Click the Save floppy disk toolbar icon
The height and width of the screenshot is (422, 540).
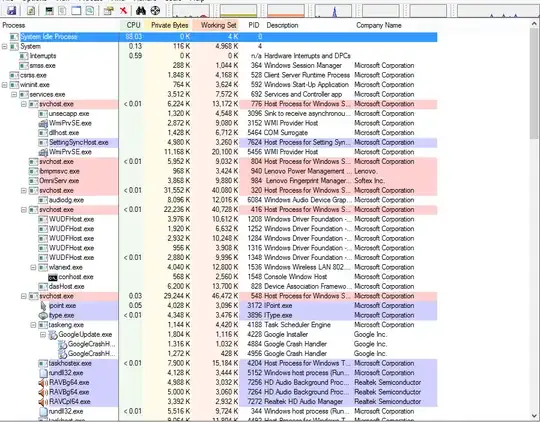coord(12,10)
